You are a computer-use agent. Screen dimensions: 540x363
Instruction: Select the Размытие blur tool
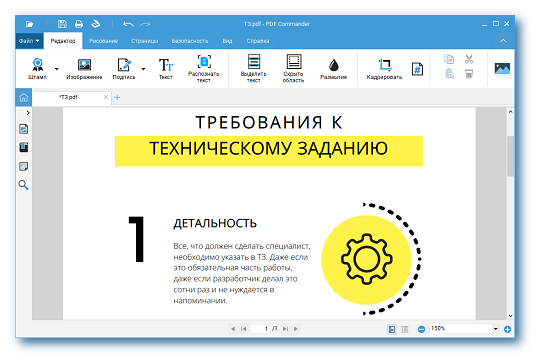pyautogui.click(x=333, y=69)
